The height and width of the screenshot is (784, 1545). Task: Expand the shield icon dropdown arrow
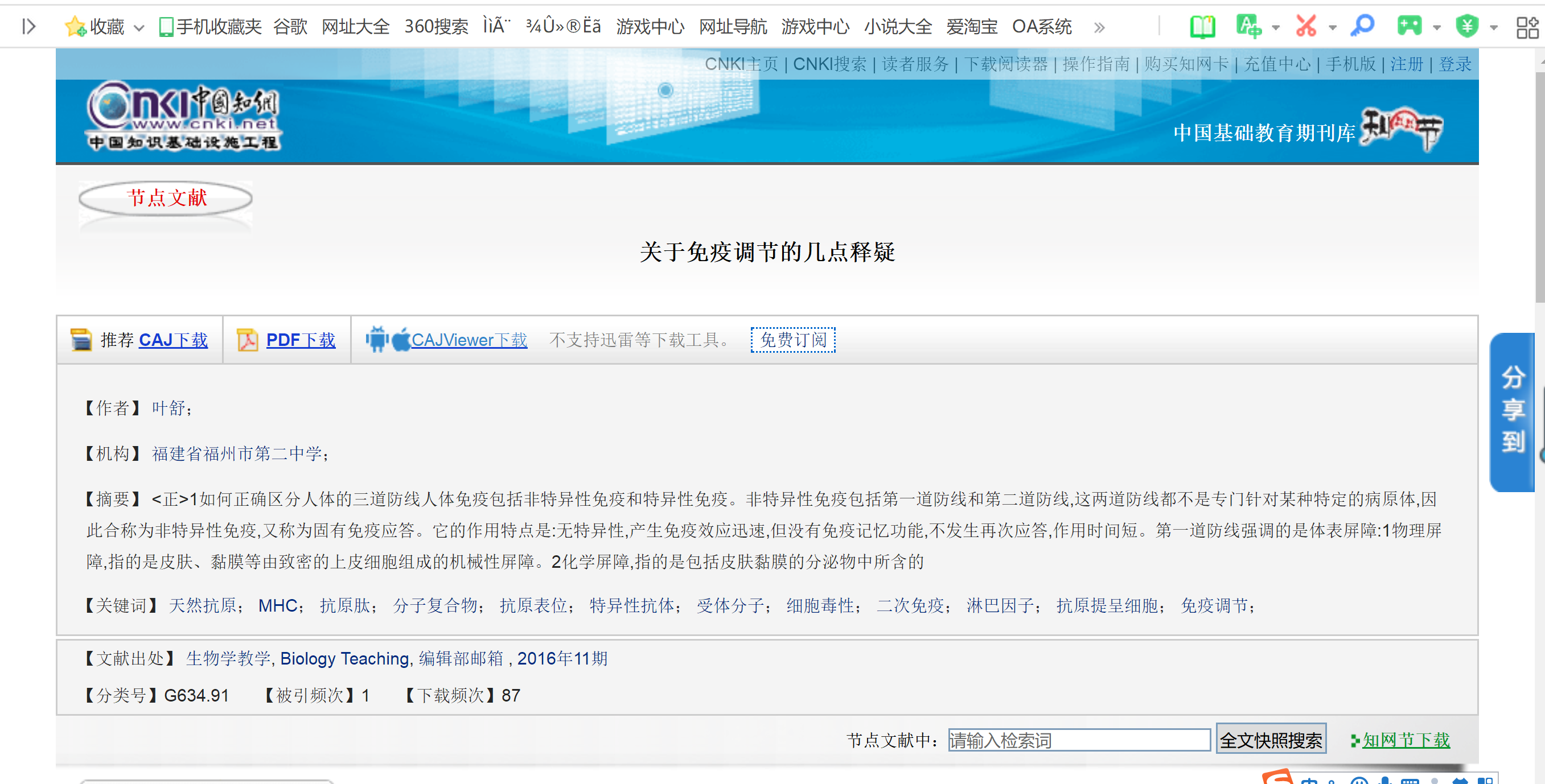pos(1493,27)
